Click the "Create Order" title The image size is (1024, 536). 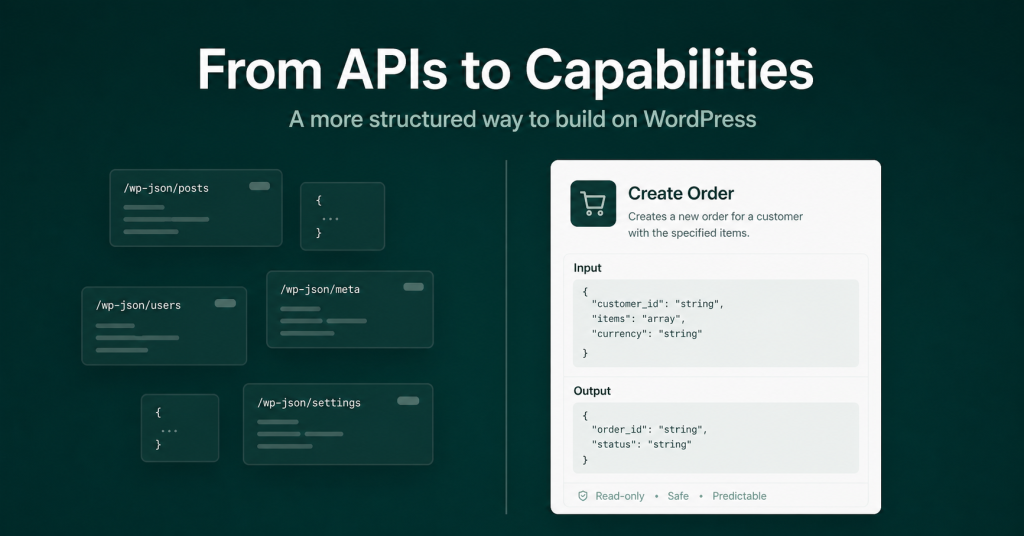(x=680, y=193)
